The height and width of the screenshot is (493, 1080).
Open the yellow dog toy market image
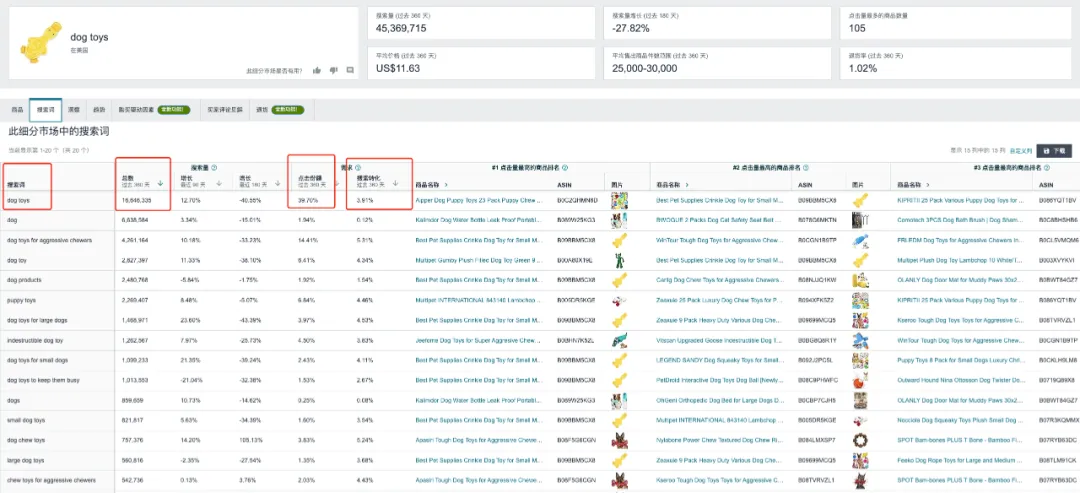41,41
